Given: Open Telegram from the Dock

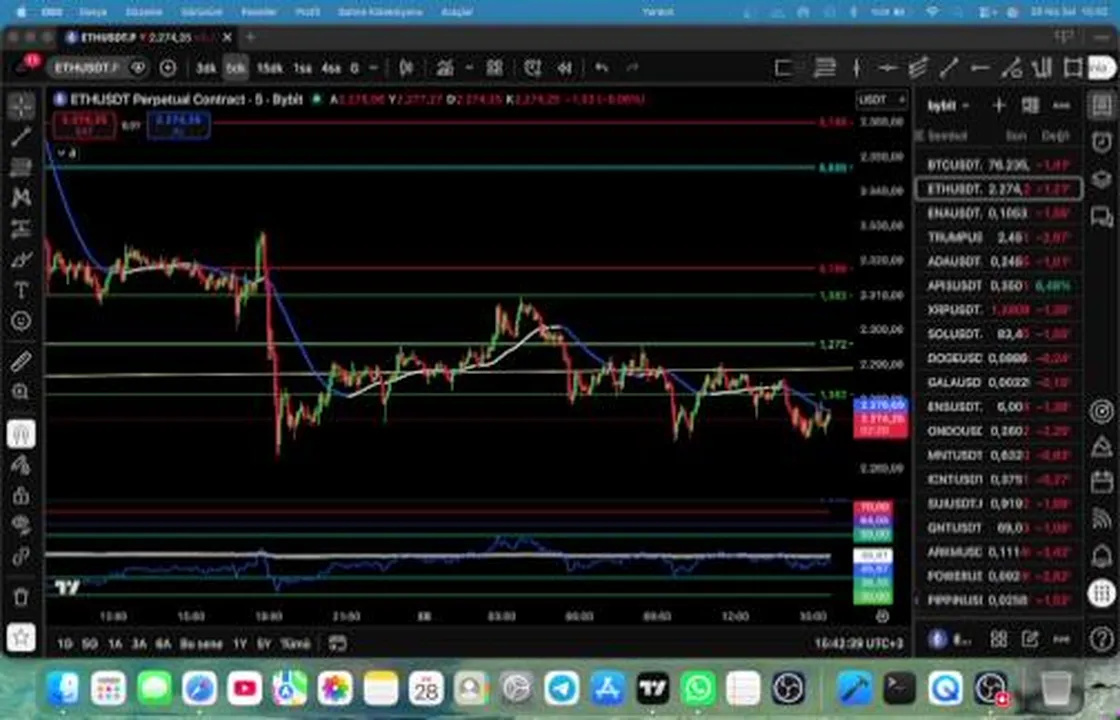Looking at the screenshot, I should pyautogui.click(x=562, y=689).
